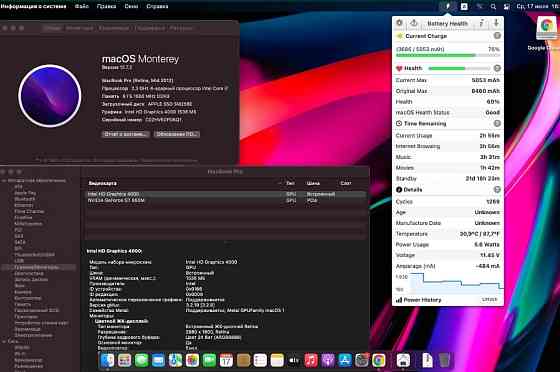Open the Информация о системе app menu
This screenshot has width=560, height=372.
(33, 6)
